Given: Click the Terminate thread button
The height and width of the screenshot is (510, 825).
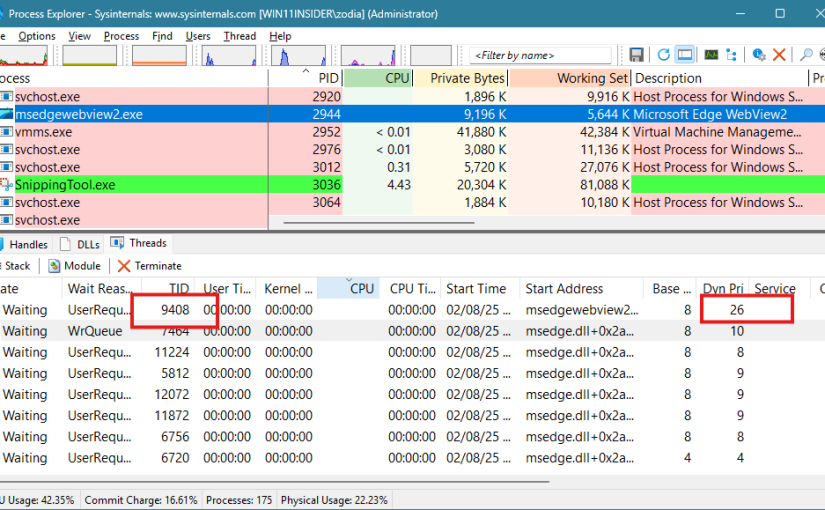Looking at the screenshot, I should point(150,266).
